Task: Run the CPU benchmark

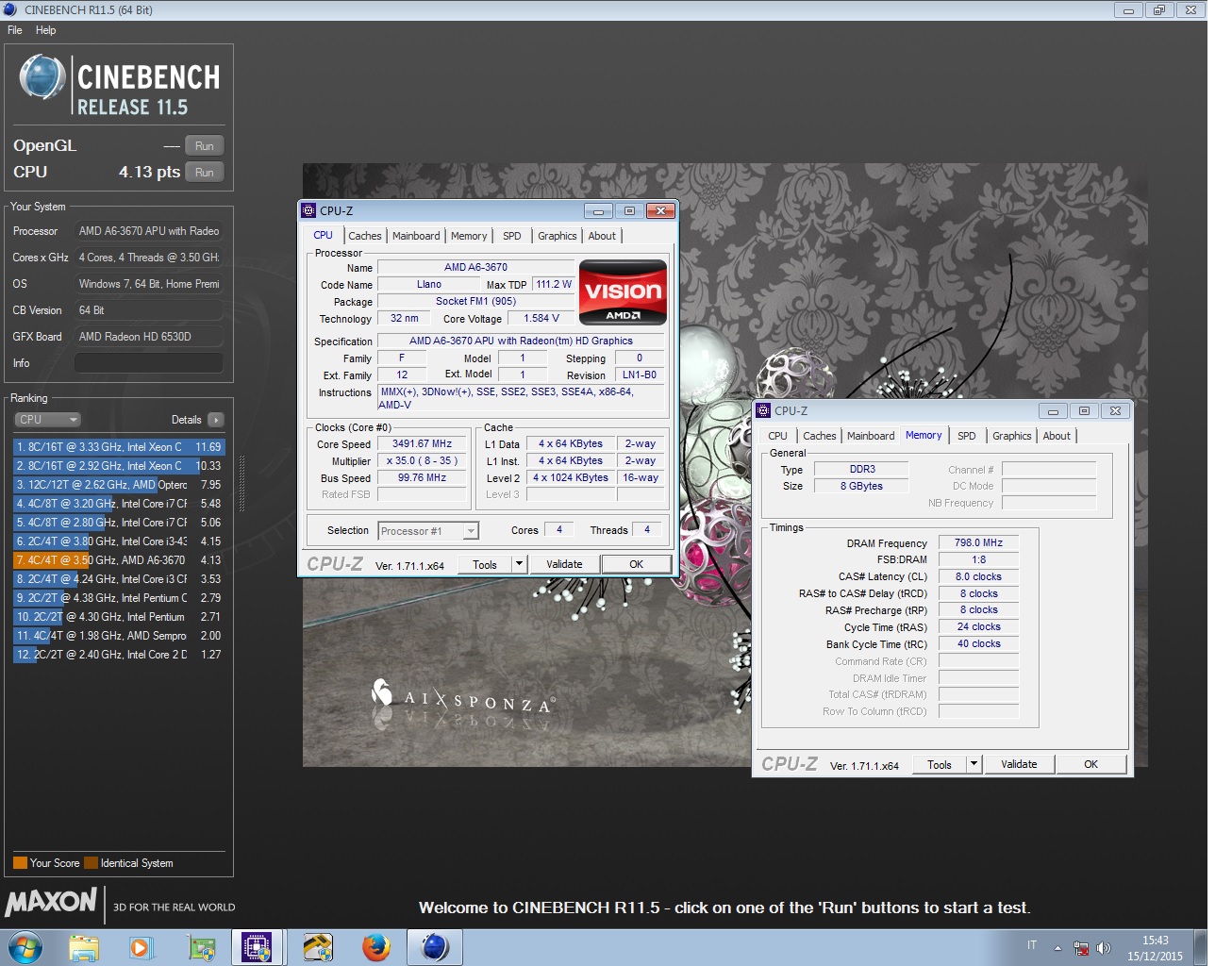Action: coord(205,173)
